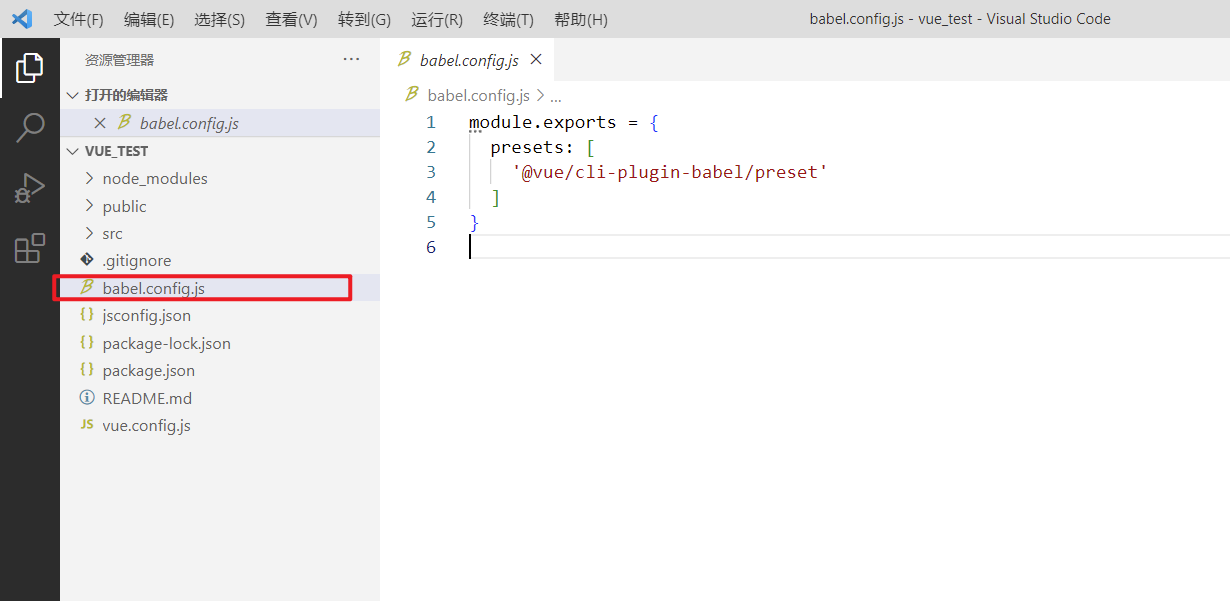1230x601 pixels.
Task: Open the Run and Debug view
Action: (x=30, y=188)
